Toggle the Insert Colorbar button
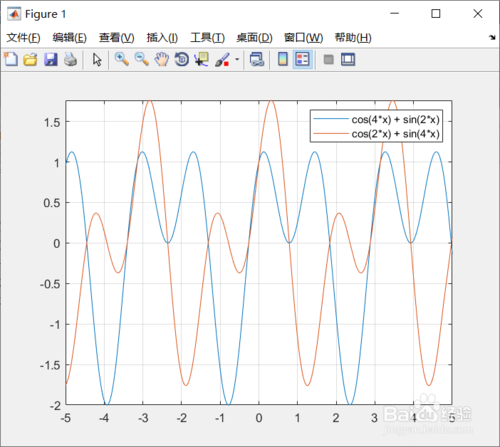The image size is (500, 447). click(283, 60)
